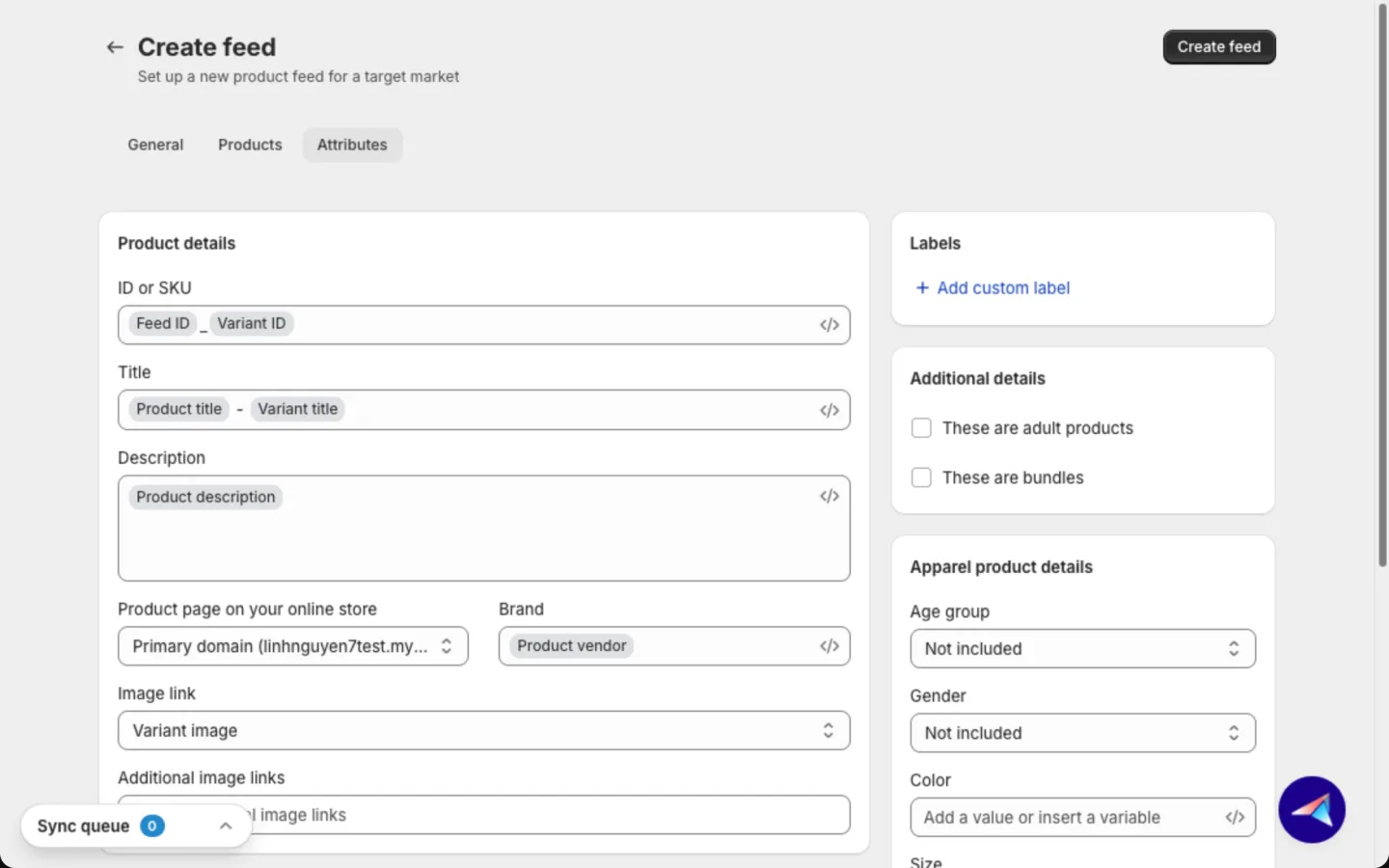Viewport: 1389px width, 868px height.
Task: Click the Apparel product details heading
Action: coord(1001,567)
